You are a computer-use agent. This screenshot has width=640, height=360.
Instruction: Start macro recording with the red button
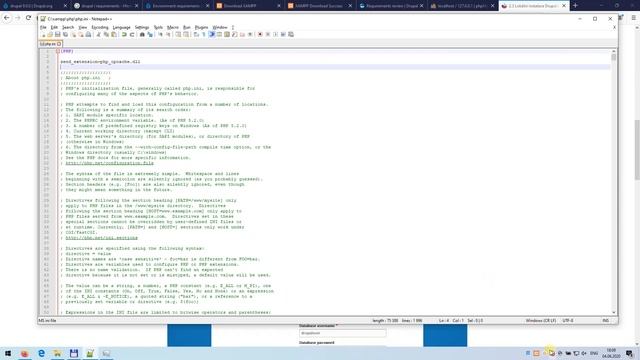pyautogui.click(x=260, y=35)
